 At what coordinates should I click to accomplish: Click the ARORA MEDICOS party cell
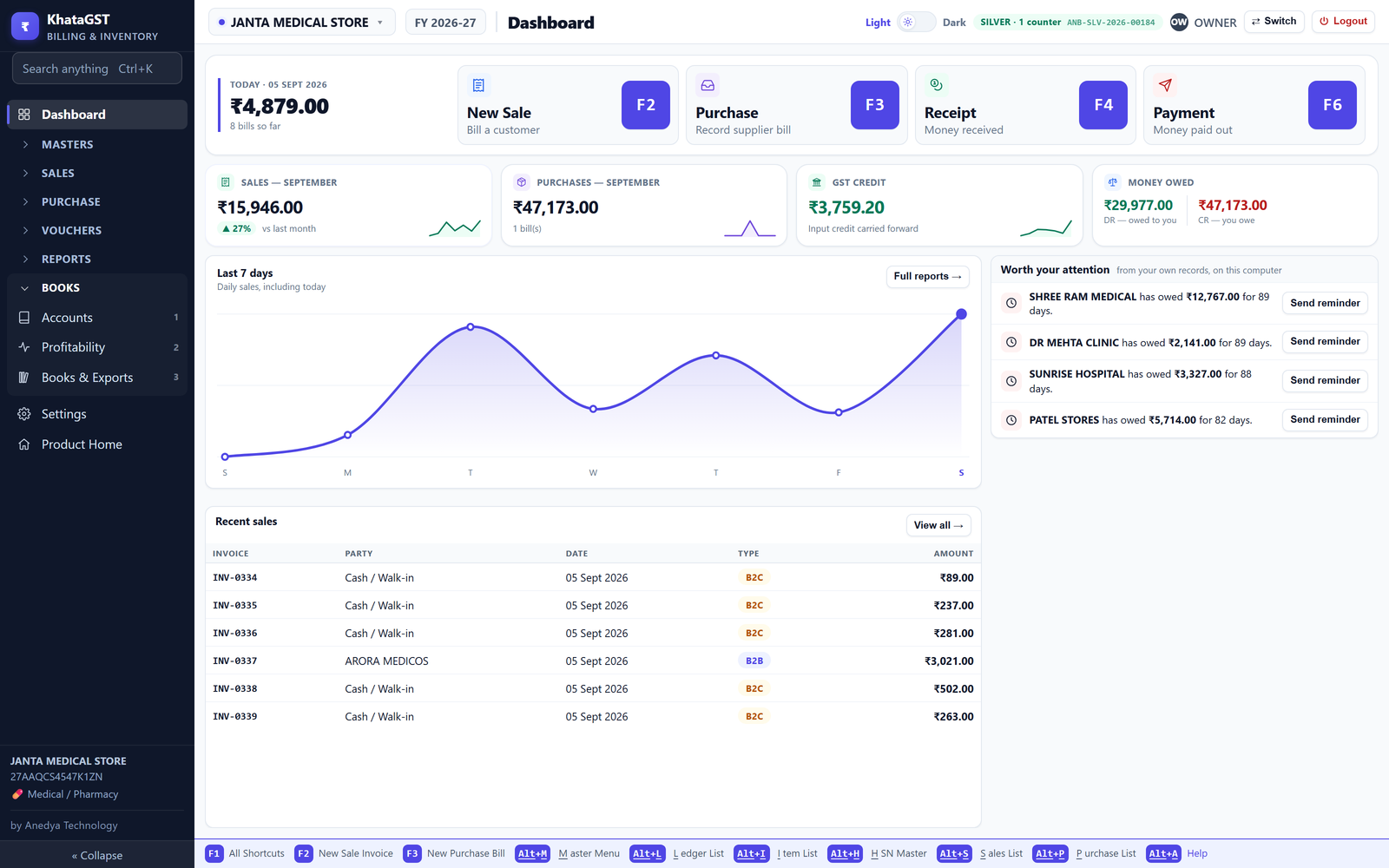[x=387, y=661]
